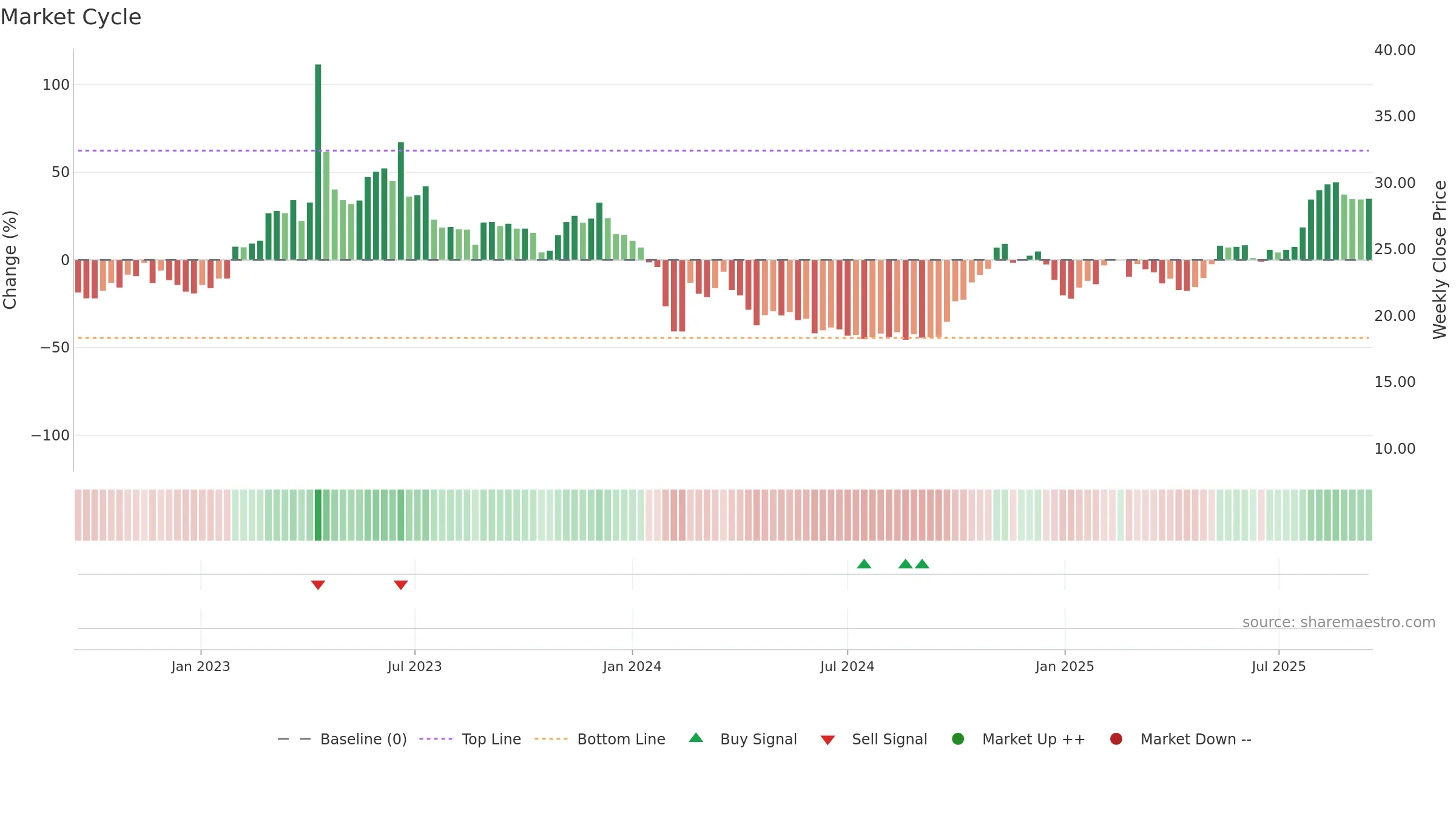Click the 30.00 price tick label
Viewport: 1456px width, 819px height.
[1395, 183]
